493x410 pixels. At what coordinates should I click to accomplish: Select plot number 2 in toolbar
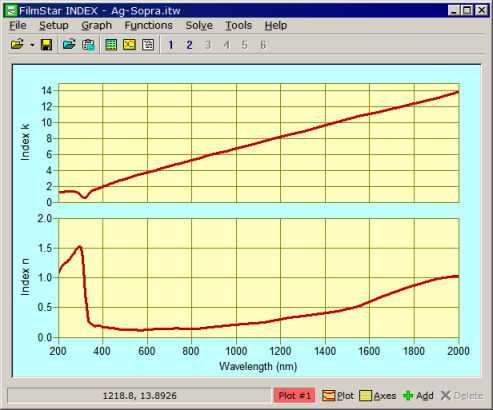189,45
